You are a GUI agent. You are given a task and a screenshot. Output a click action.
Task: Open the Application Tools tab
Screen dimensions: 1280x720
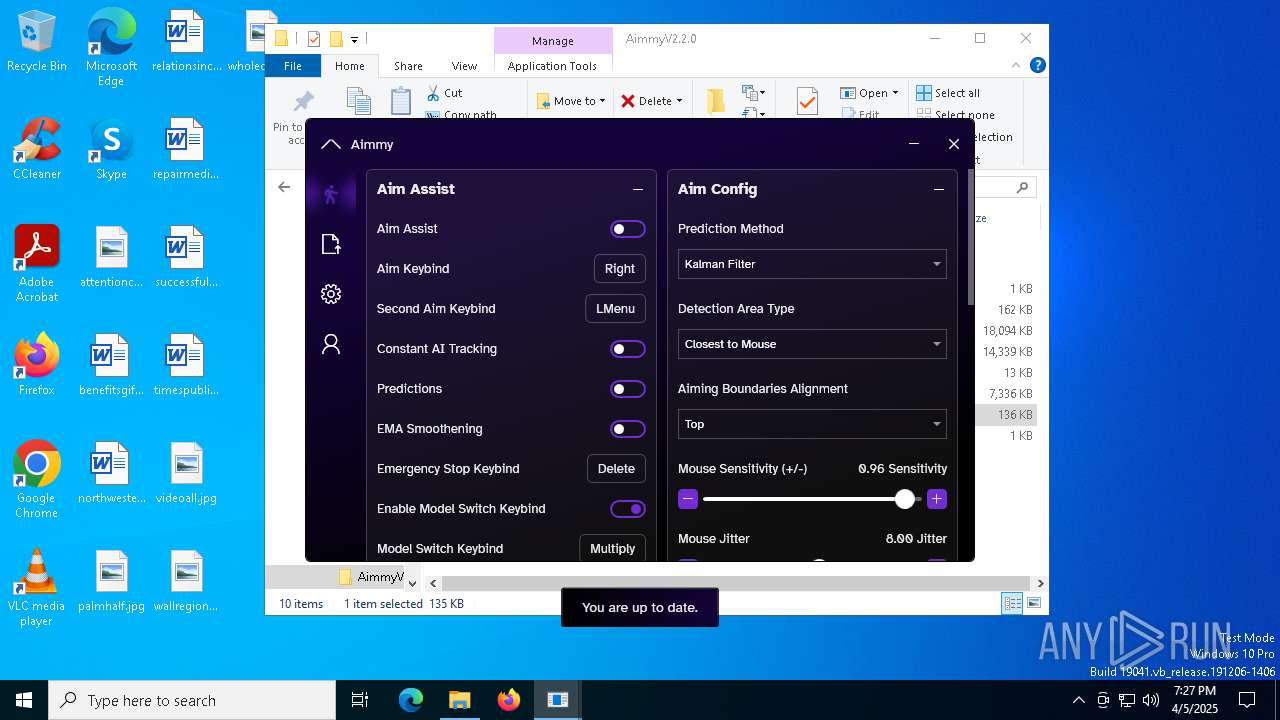[x=552, y=66]
